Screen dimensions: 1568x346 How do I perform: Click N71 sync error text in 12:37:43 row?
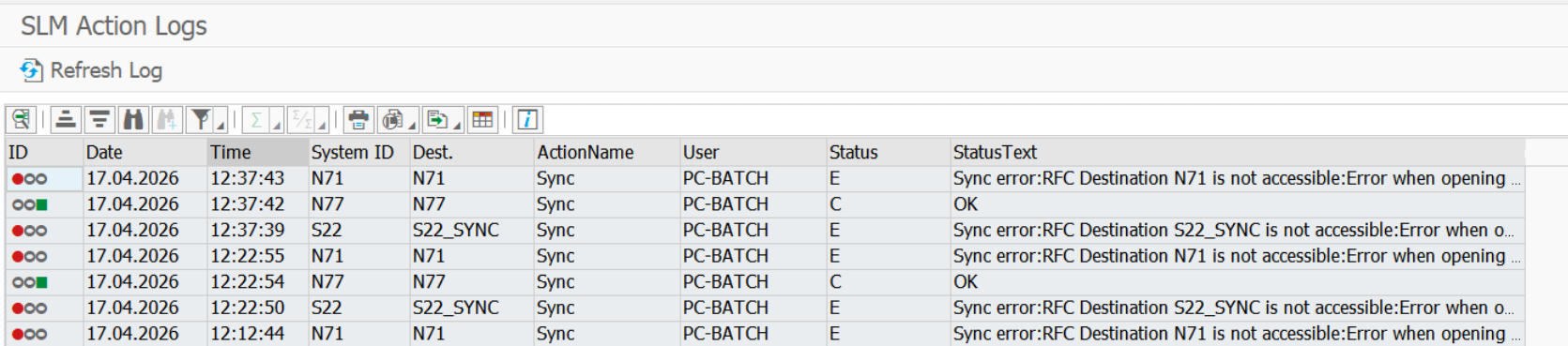point(1237,178)
